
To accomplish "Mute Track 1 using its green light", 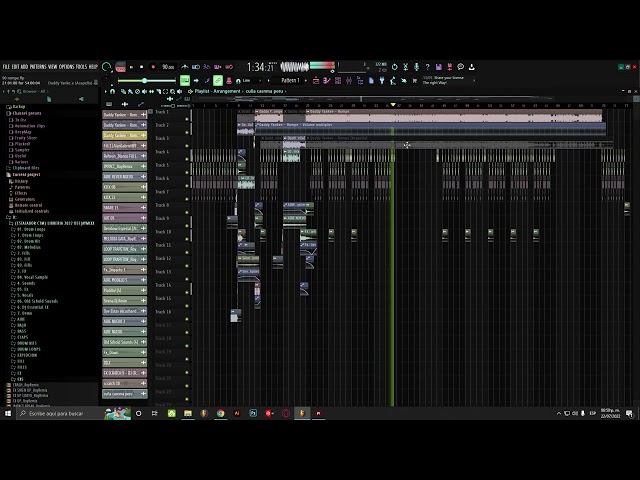I will (x=187, y=119).
